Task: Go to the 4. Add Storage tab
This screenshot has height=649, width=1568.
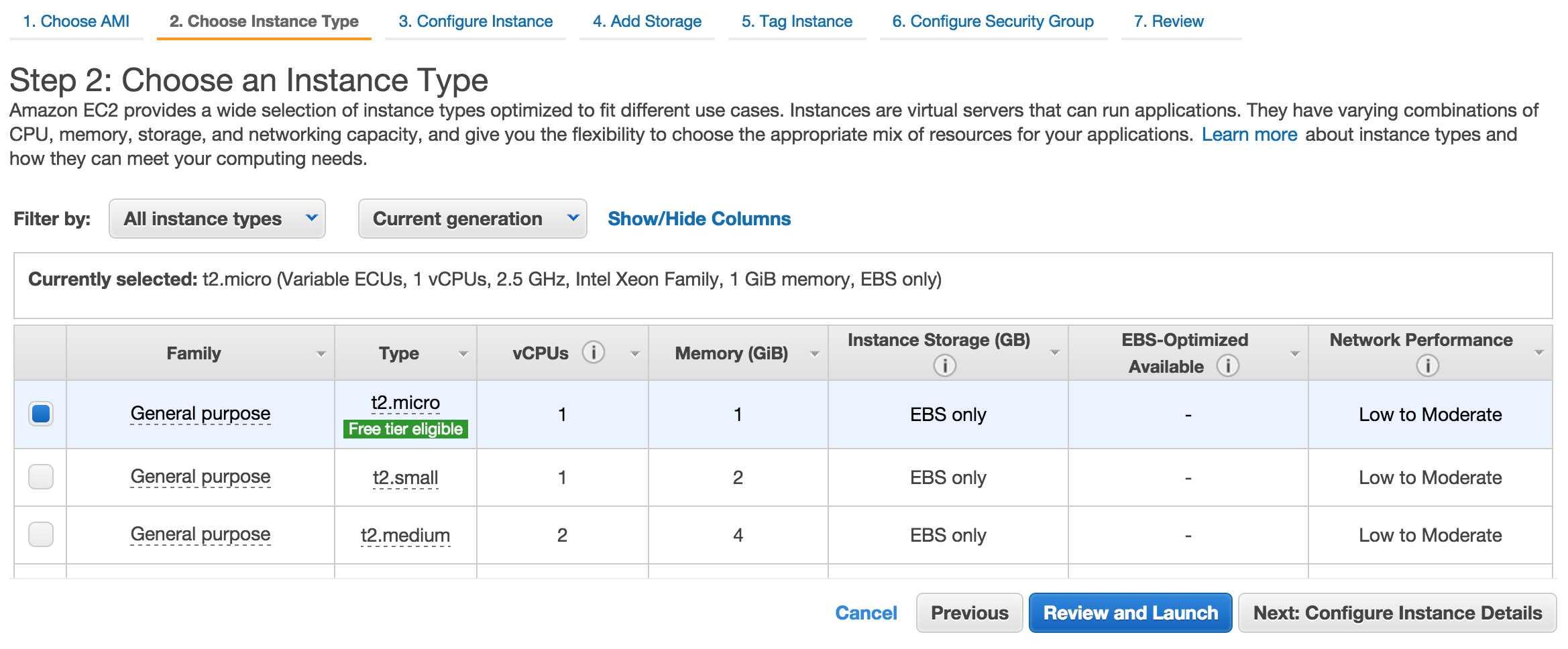Action: pyautogui.click(x=647, y=21)
